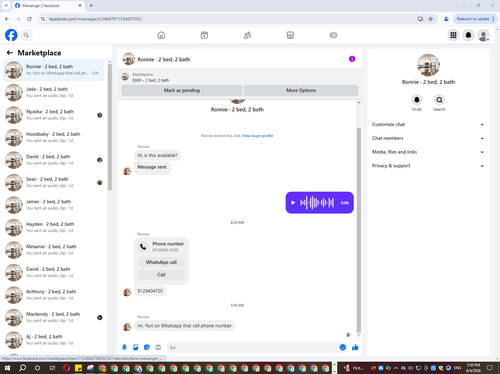Open Sean 2 bed, 2 bath chat
The height and width of the screenshot is (374, 500).
click(54, 182)
